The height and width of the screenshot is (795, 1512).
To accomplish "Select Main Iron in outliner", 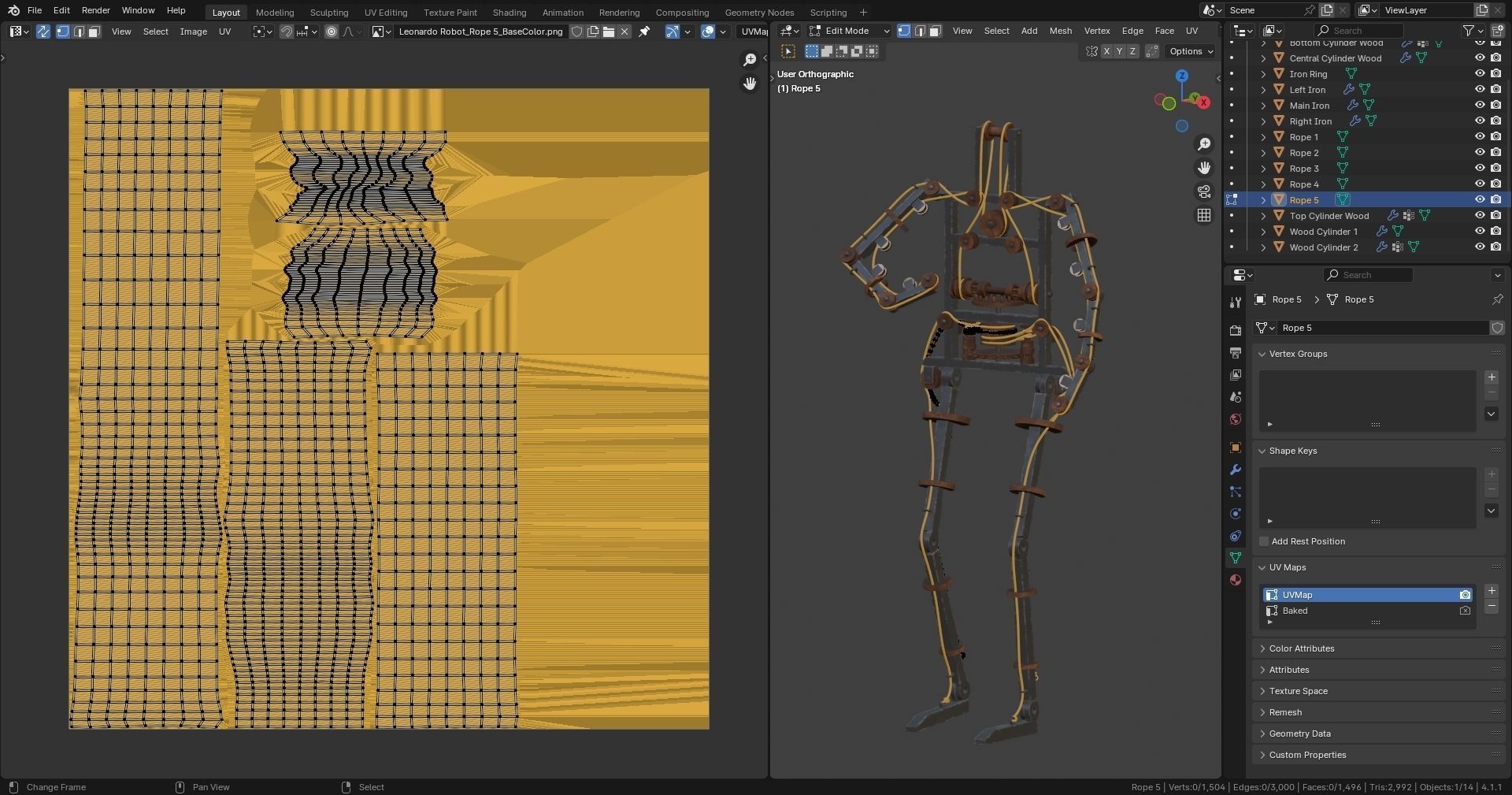I will click(x=1309, y=105).
